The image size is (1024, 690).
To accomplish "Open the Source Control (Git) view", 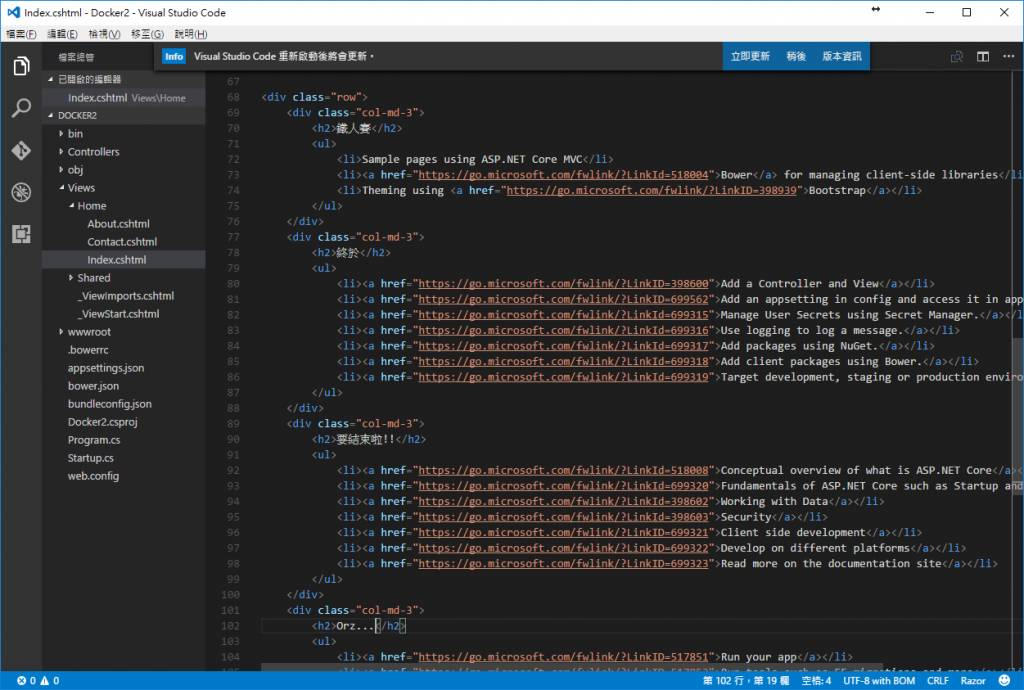I will pyautogui.click(x=21, y=151).
